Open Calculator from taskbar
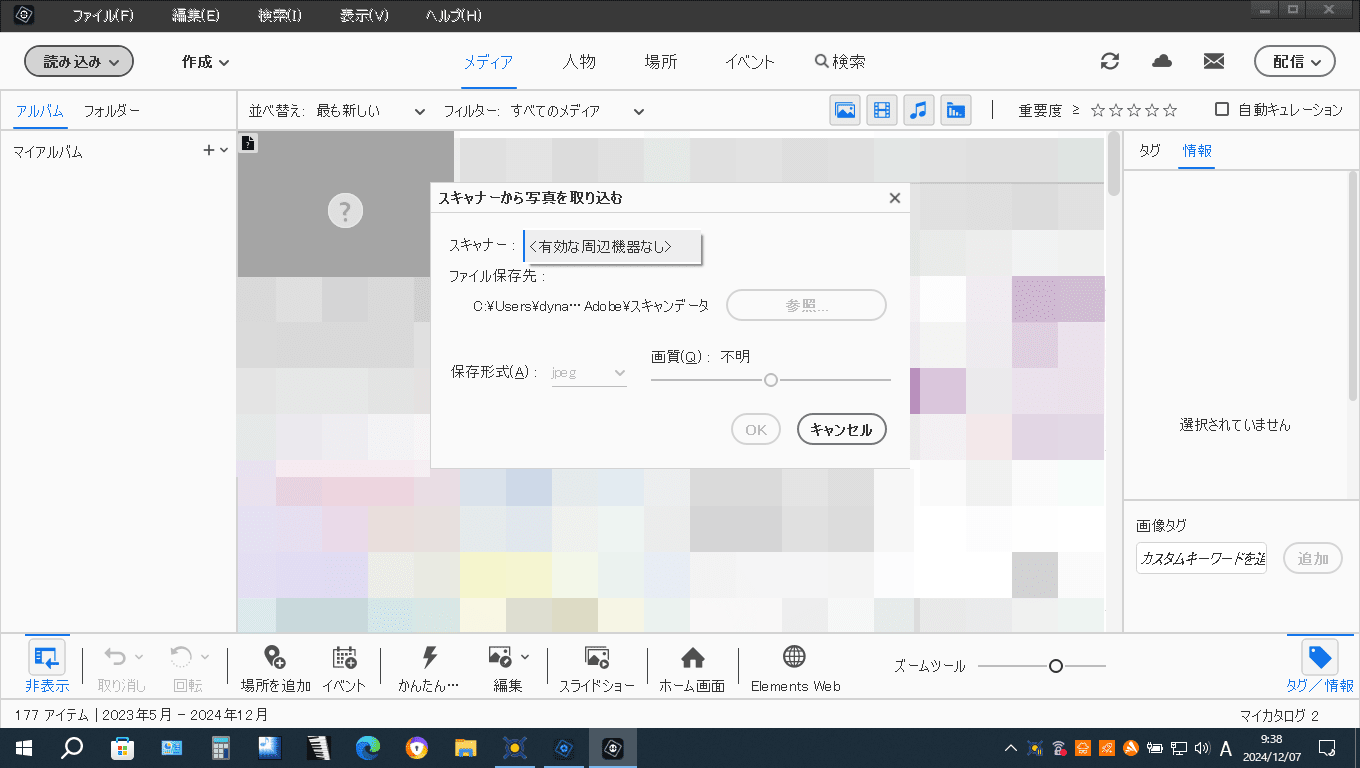Viewport: 1360px width, 768px height. coord(221,748)
